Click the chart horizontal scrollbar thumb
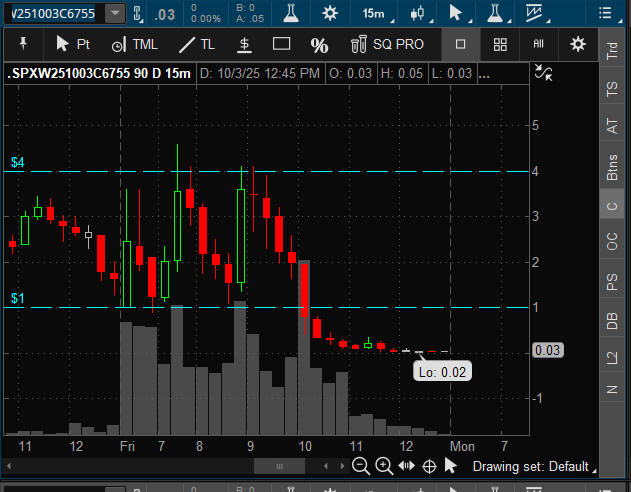631x492 pixels. pos(279,467)
